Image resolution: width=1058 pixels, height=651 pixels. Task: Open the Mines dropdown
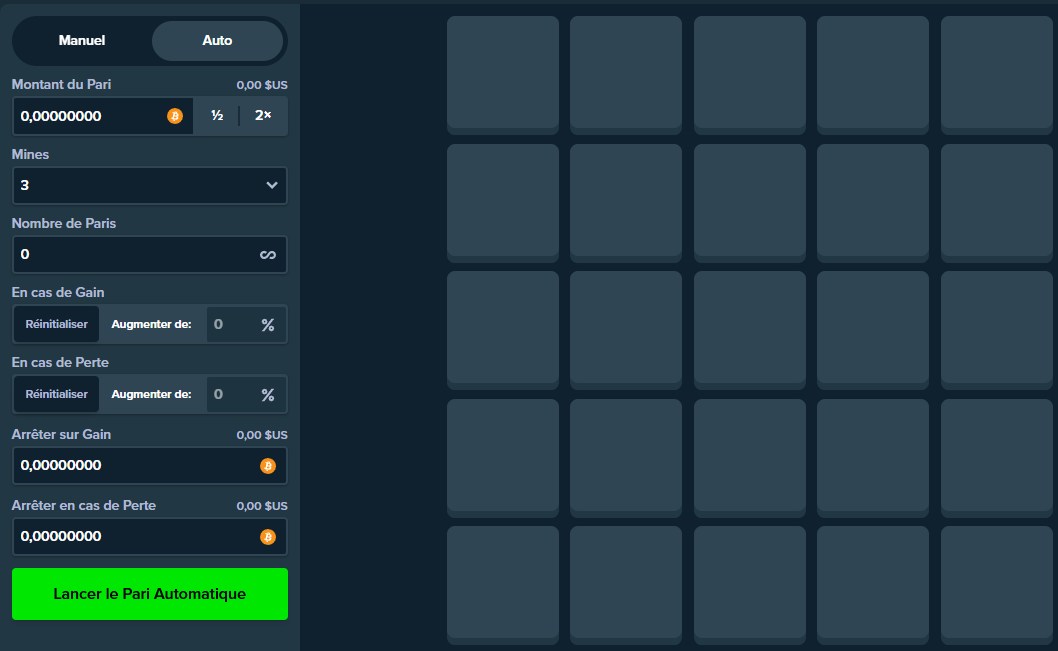[x=140, y=186]
